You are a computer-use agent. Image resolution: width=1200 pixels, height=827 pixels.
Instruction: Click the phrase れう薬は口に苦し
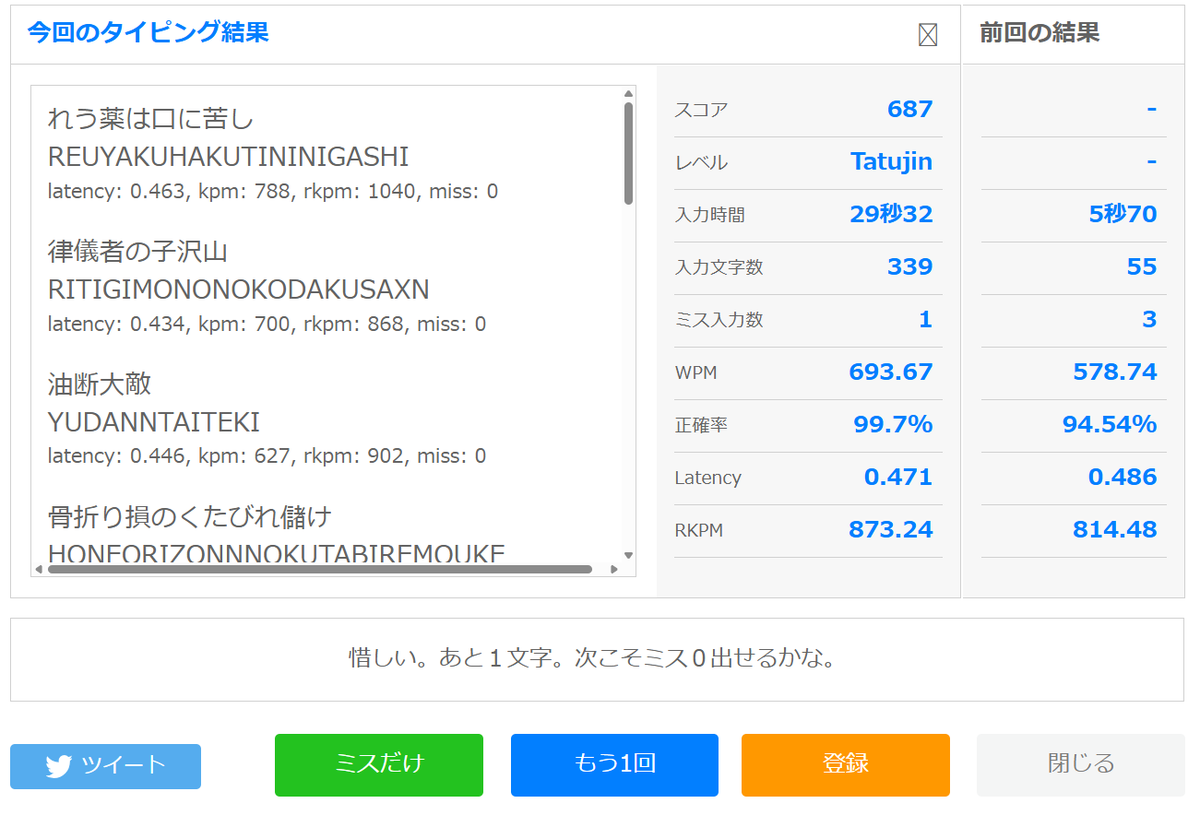(151, 119)
